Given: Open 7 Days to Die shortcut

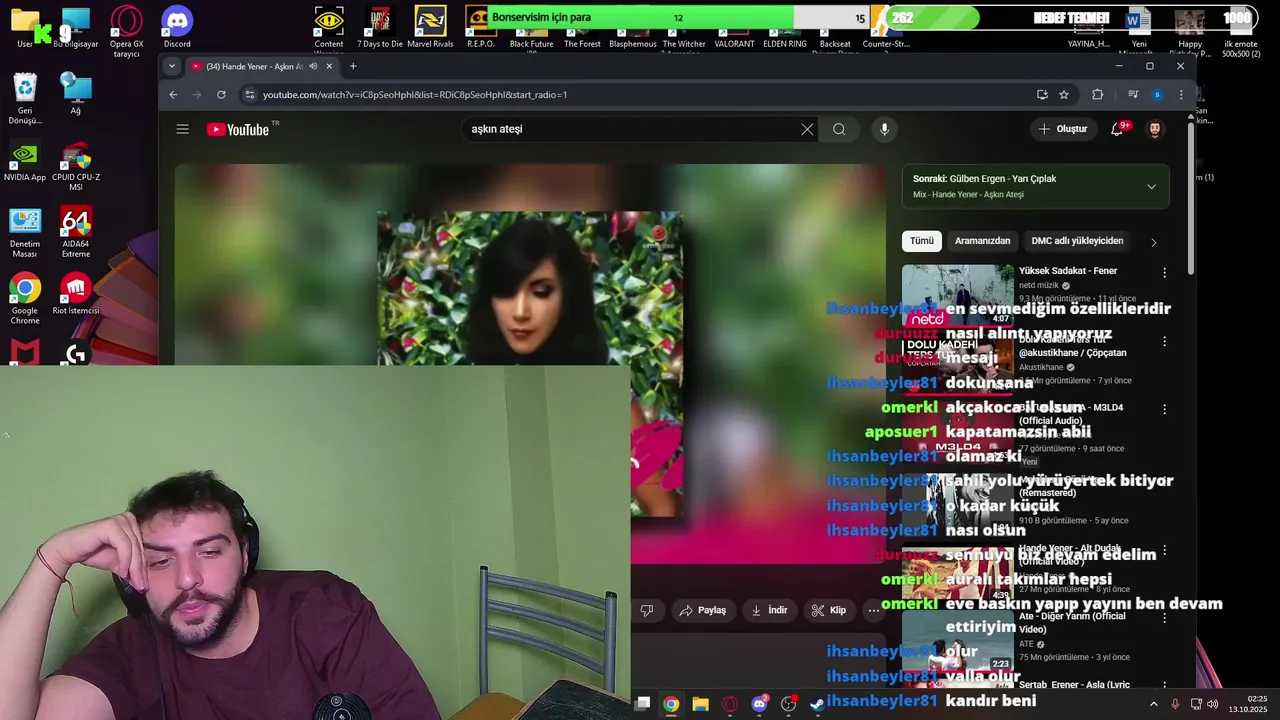Looking at the screenshot, I should pyautogui.click(x=380, y=27).
